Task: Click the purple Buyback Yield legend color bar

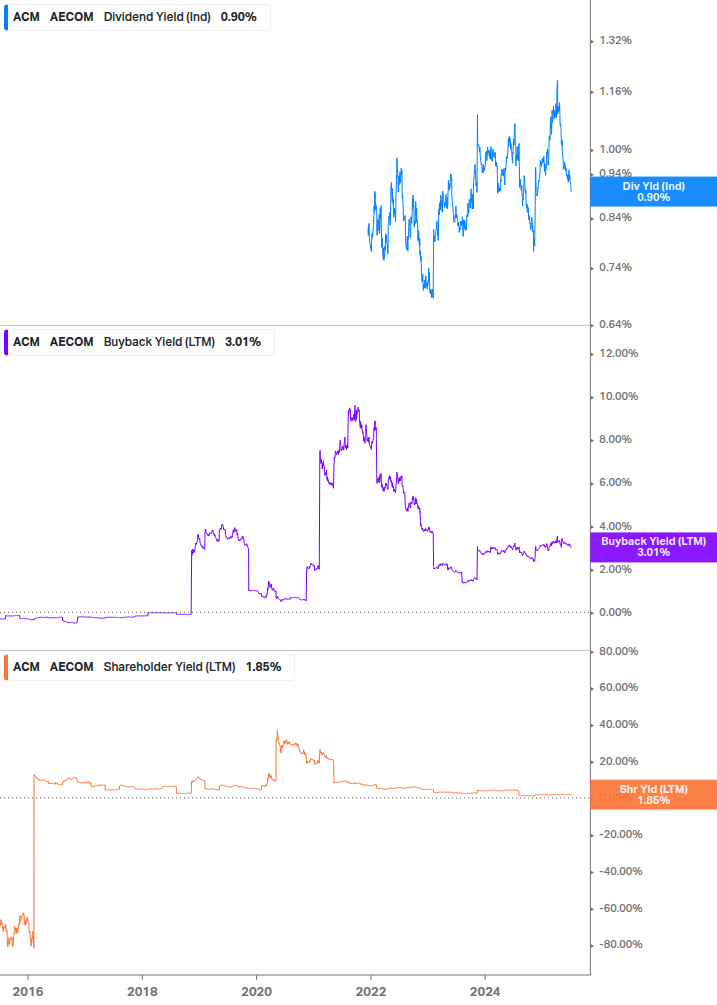Action: [6, 342]
